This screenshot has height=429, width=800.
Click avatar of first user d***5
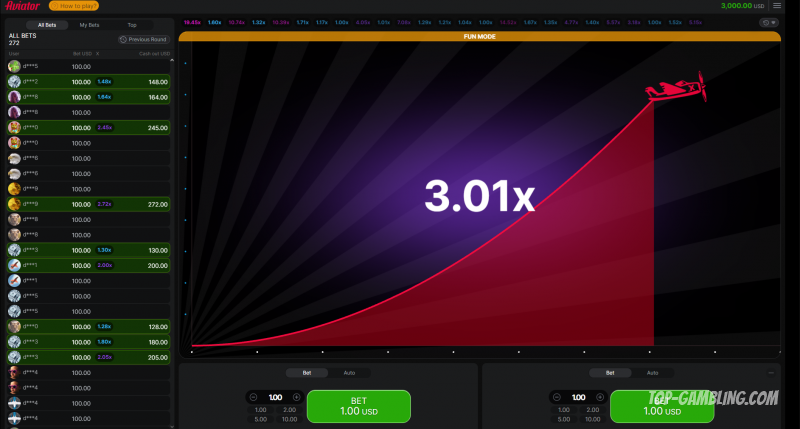coord(14,66)
